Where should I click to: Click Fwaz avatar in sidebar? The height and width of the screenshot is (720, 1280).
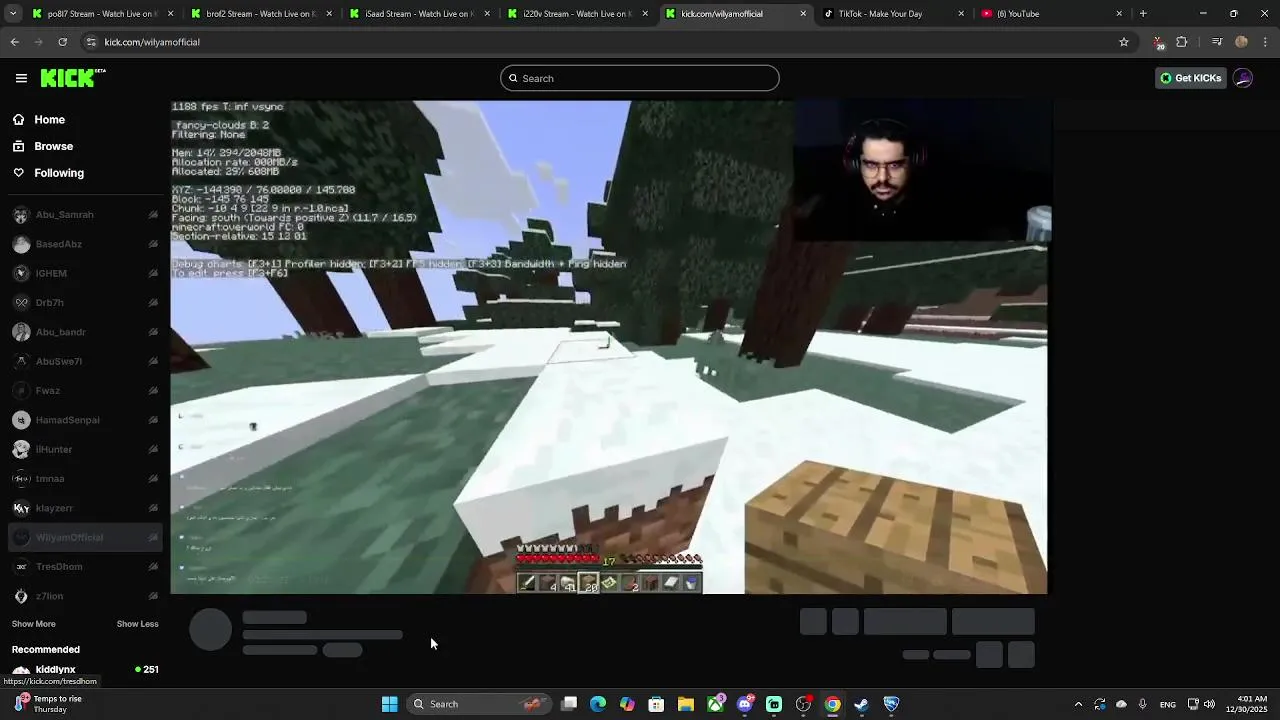click(x=21, y=391)
